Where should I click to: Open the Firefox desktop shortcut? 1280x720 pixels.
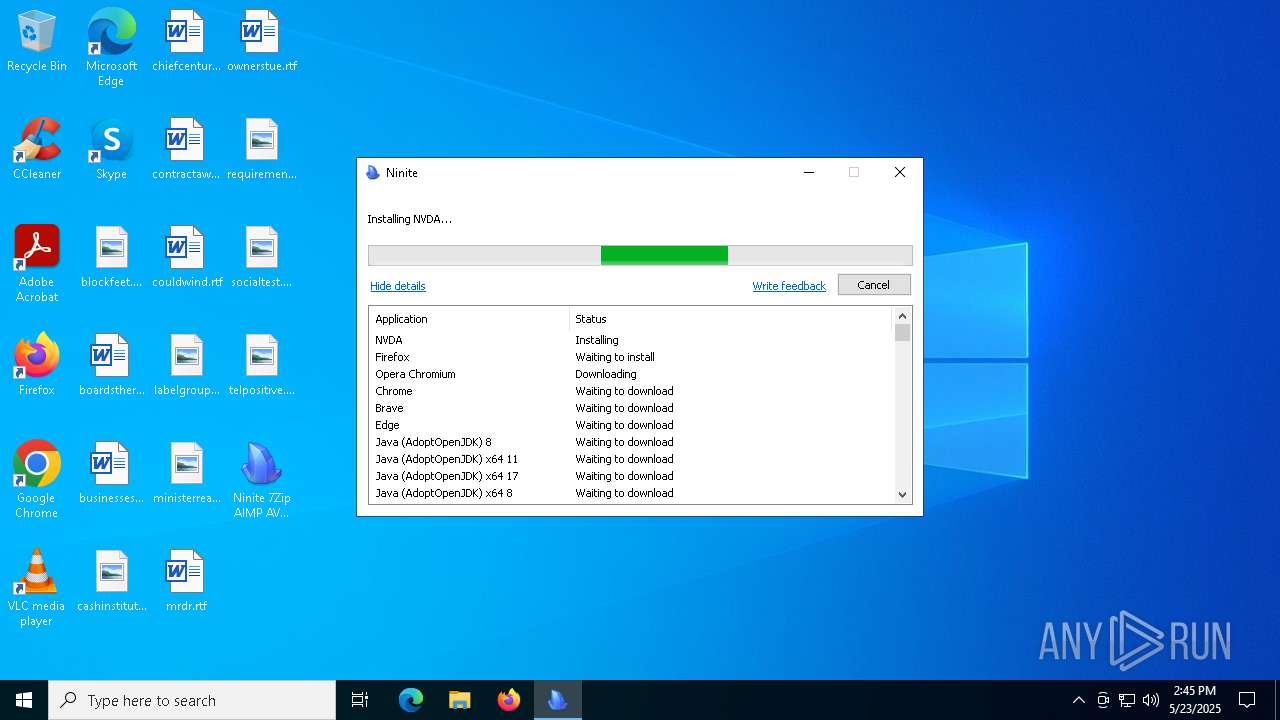(37, 366)
